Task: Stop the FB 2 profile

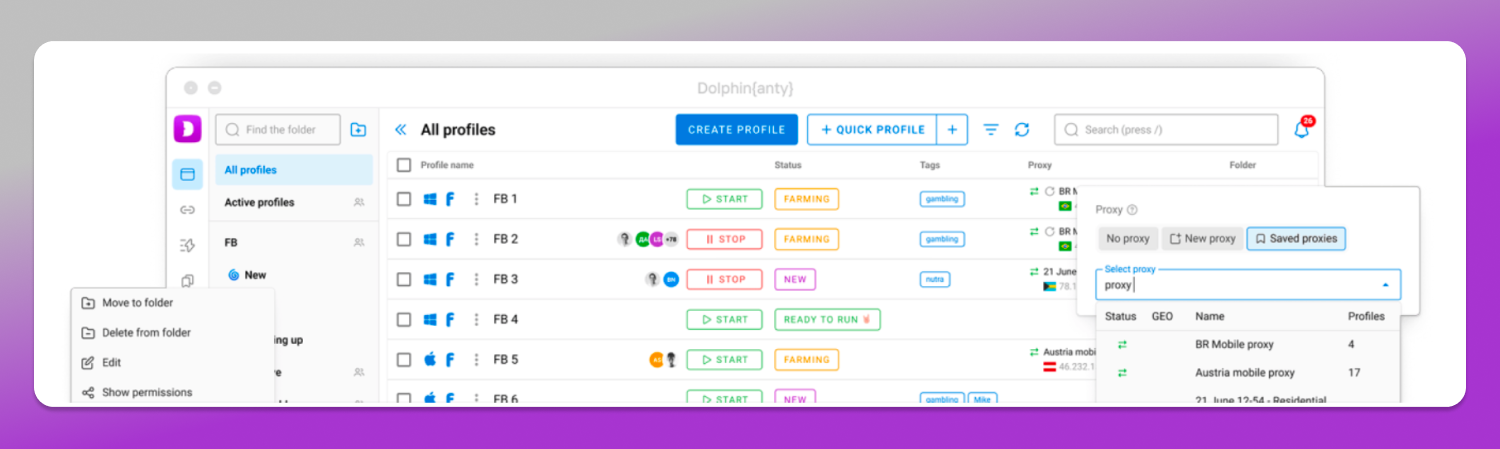Action: [724, 239]
